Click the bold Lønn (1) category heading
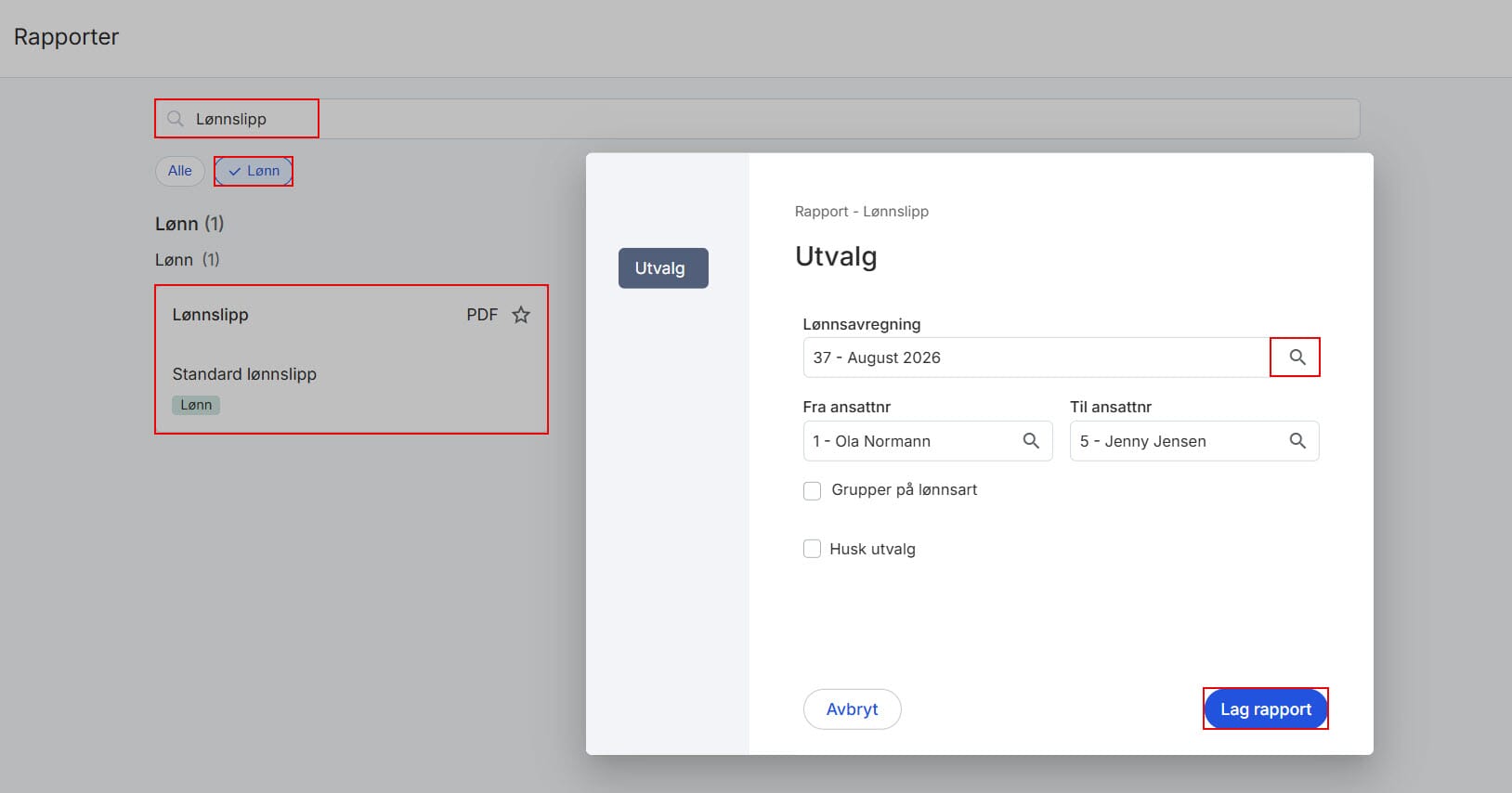This screenshot has width=1512, height=793. tap(189, 224)
